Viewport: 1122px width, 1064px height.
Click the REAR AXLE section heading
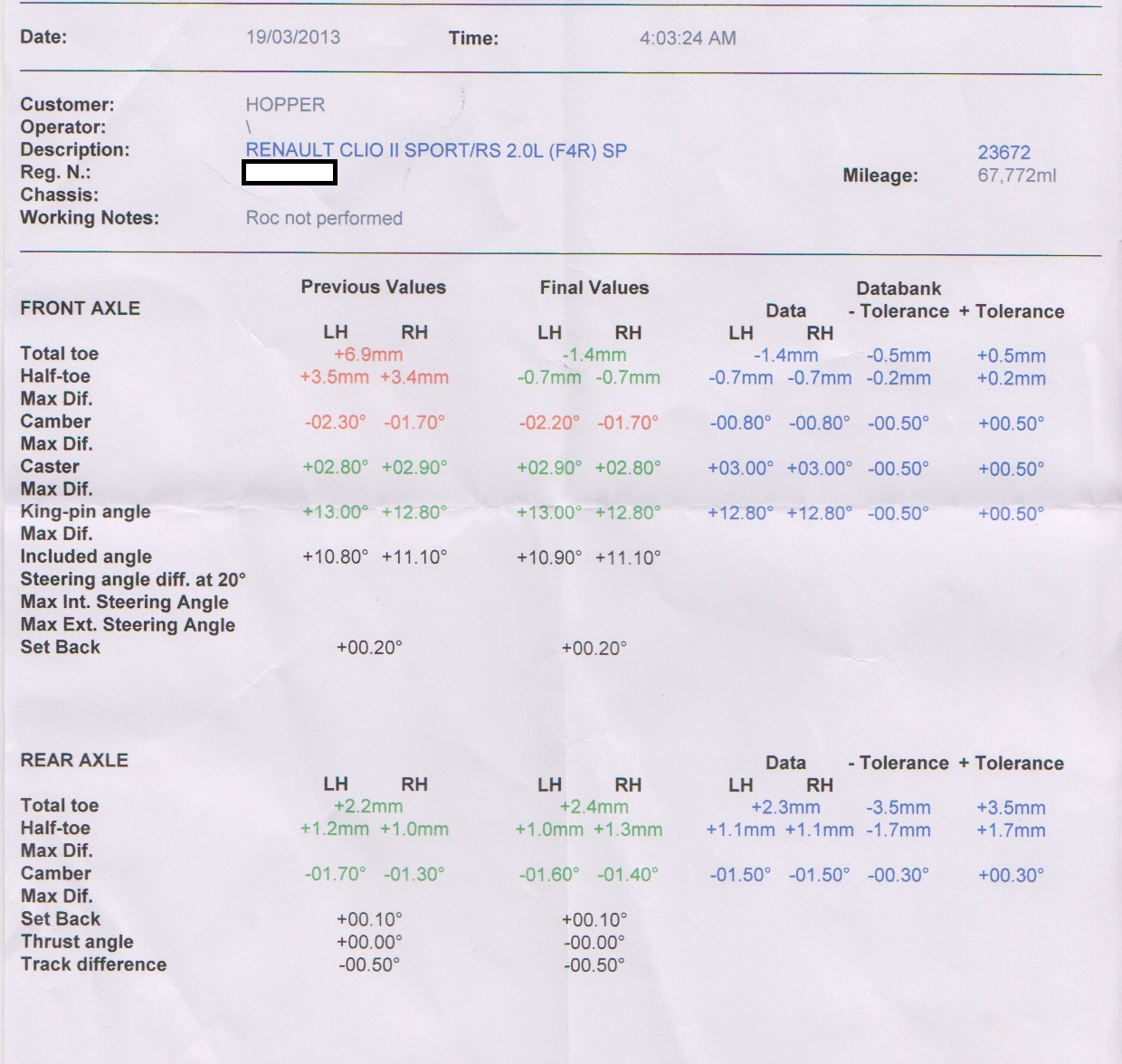tap(74, 760)
